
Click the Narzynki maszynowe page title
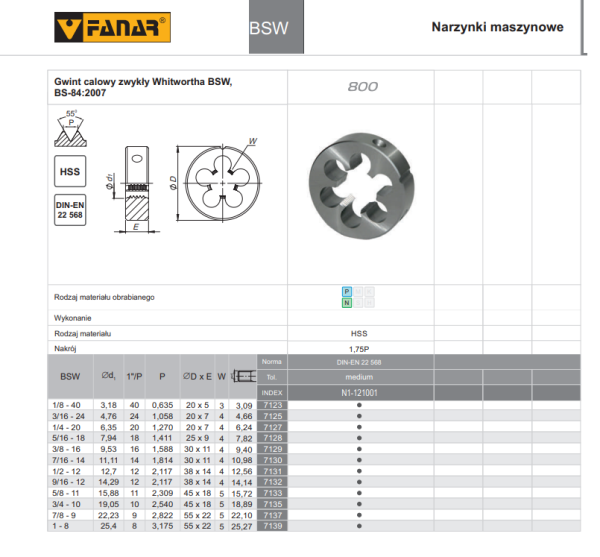(496, 27)
